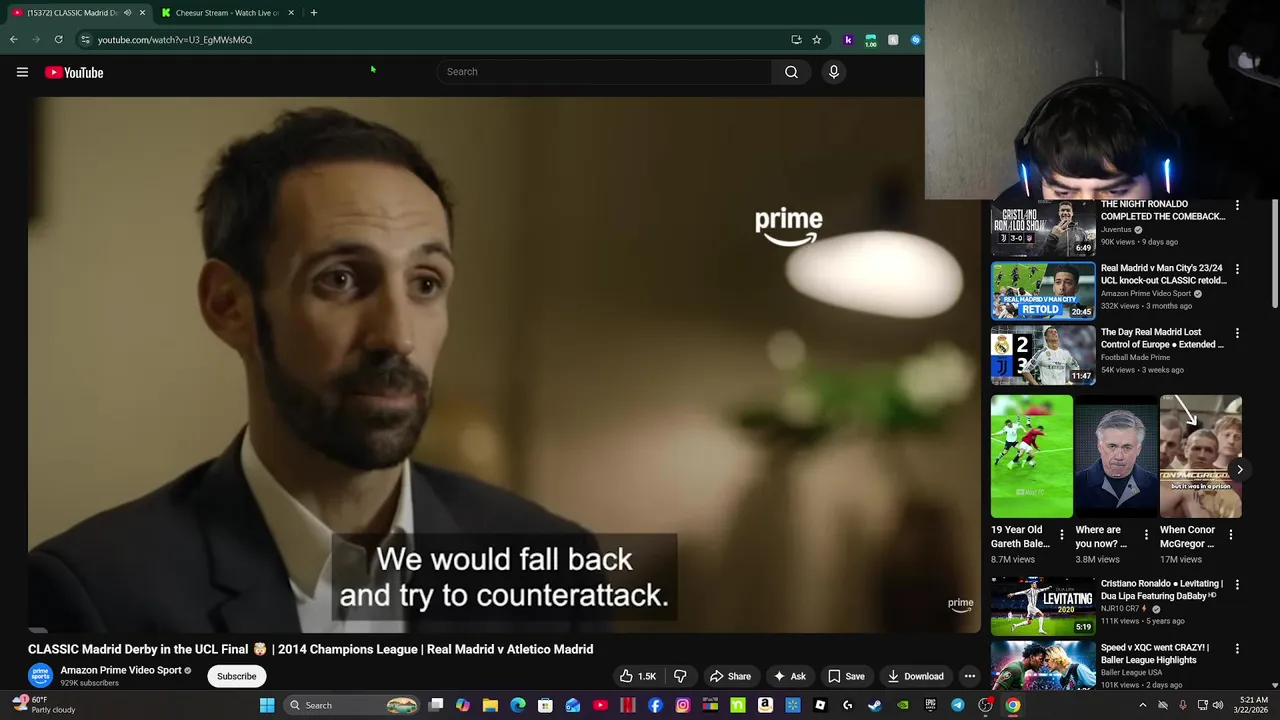
Task: Open Real Madrid v Man City RETOLD thumbnail
Action: click(x=1043, y=291)
